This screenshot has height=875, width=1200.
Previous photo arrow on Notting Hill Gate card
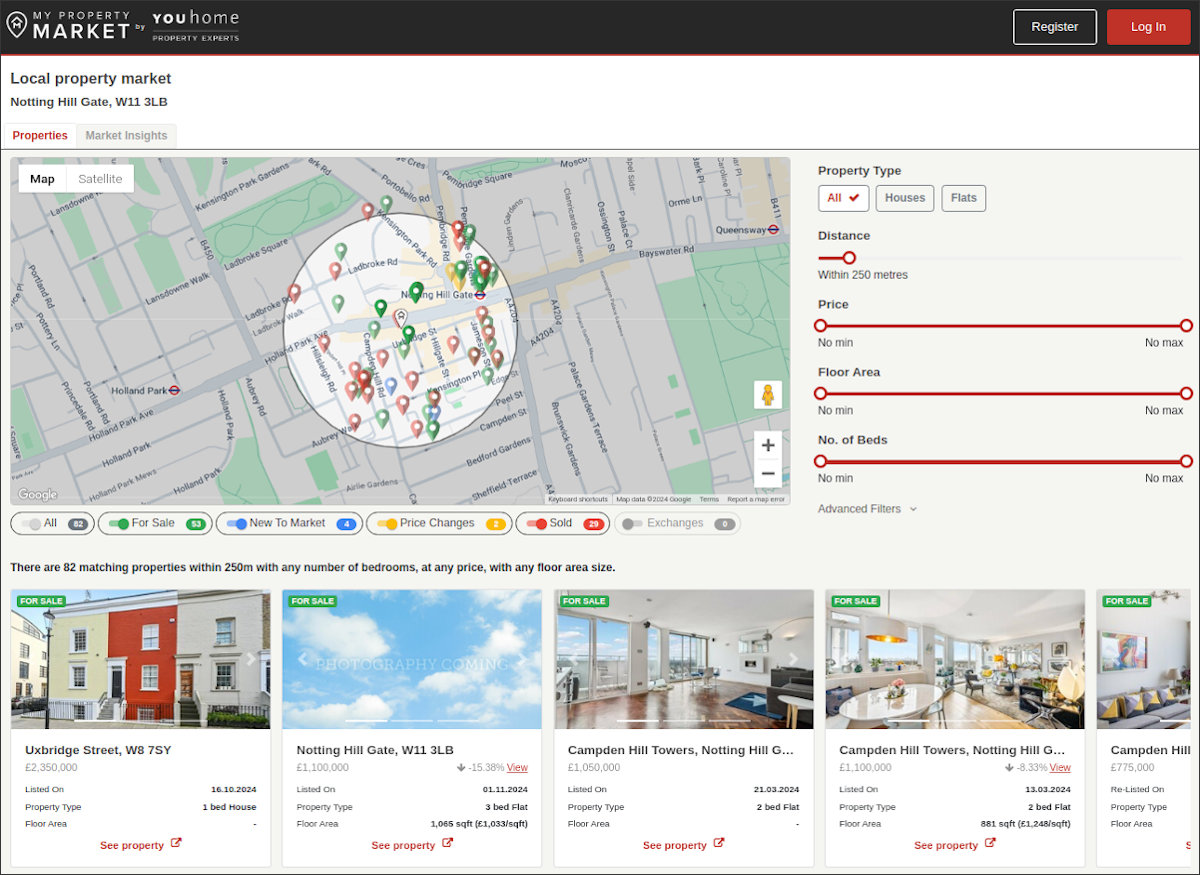(302, 659)
